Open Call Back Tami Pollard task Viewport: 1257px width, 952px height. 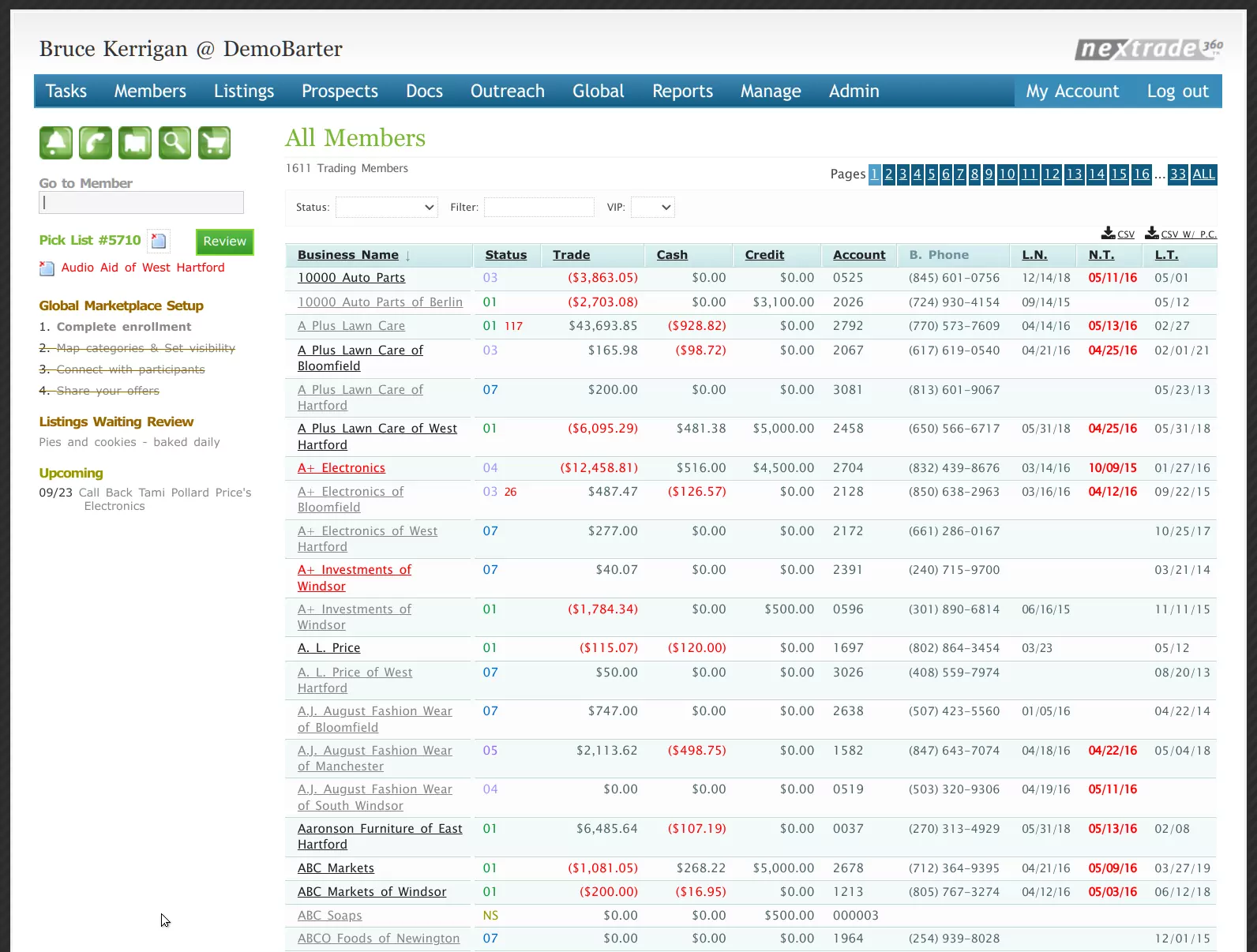[x=165, y=499]
